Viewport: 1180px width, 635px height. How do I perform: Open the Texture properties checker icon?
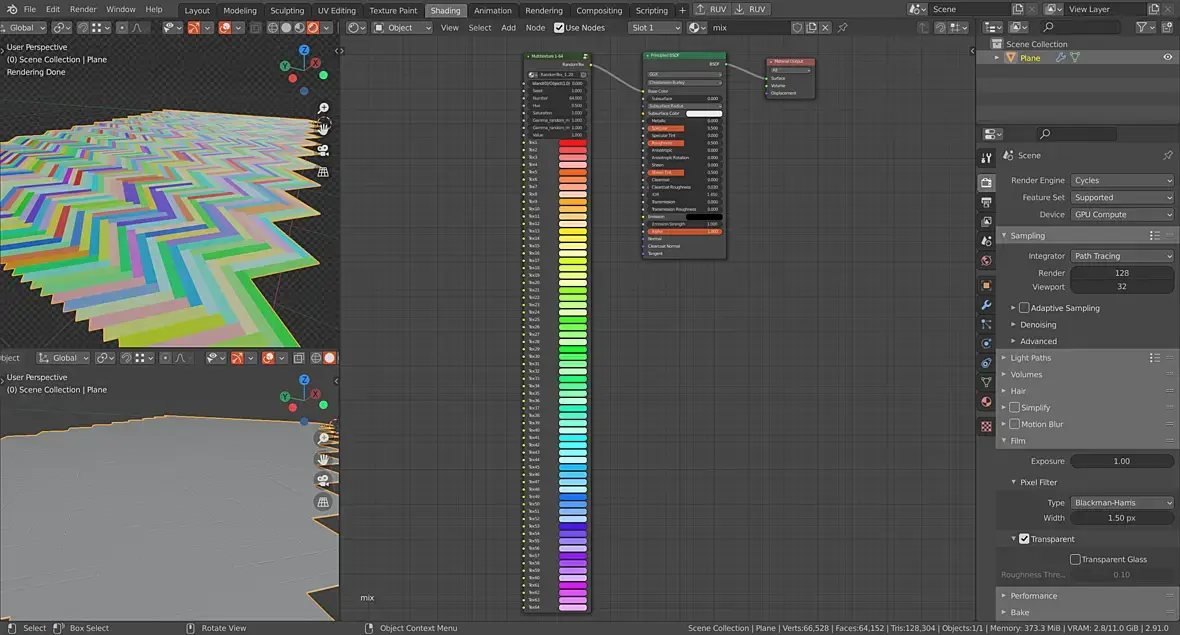[986, 426]
